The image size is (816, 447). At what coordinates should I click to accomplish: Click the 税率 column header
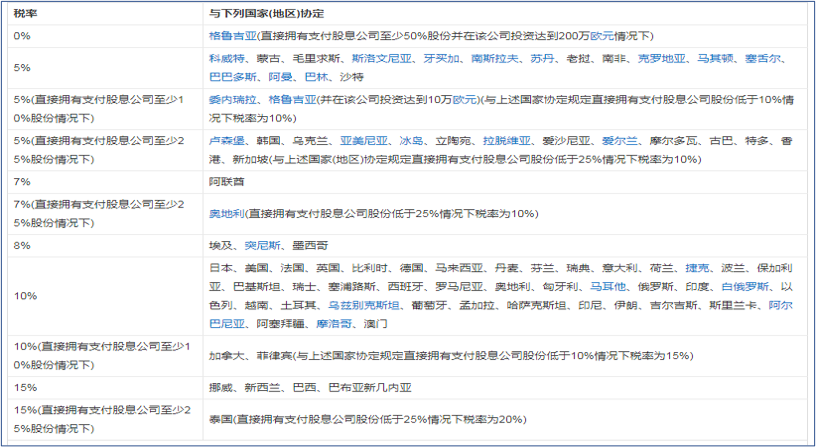pos(25,14)
